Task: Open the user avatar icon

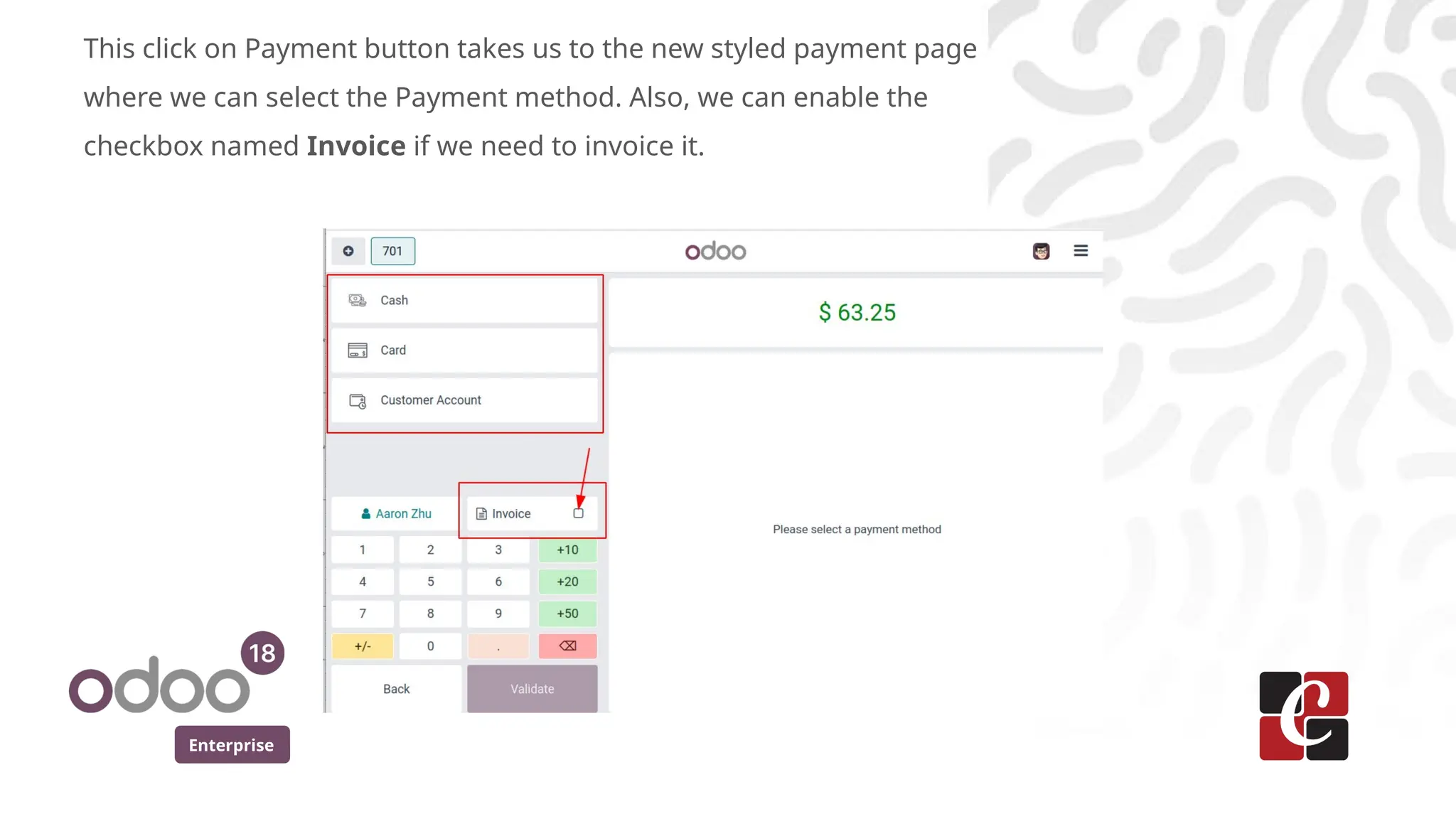Action: 1041,251
